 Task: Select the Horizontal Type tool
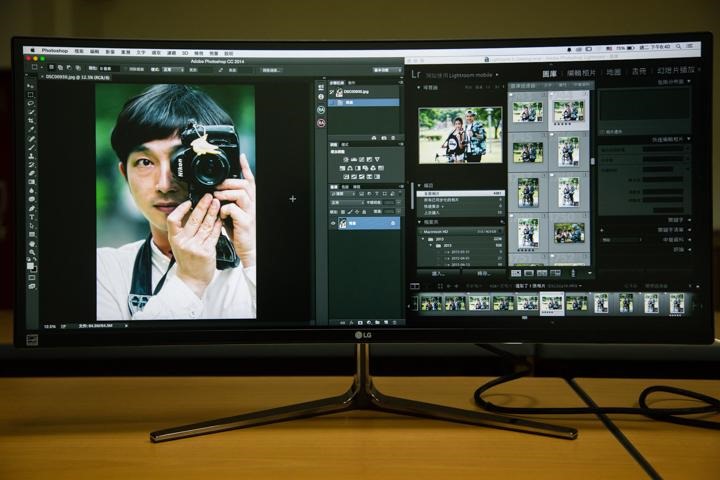click(32, 217)
